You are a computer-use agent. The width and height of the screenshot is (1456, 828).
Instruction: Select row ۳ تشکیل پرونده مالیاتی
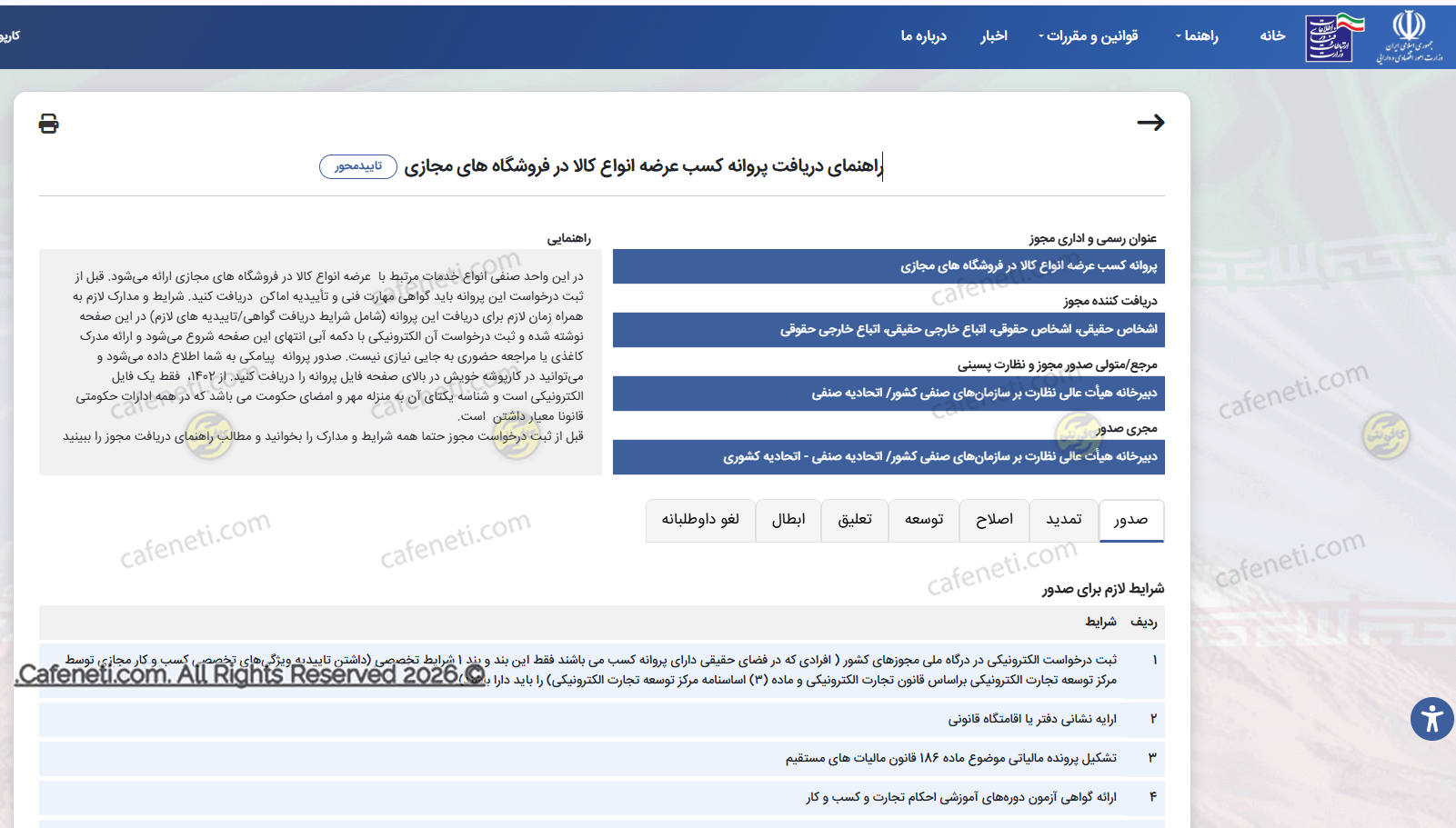coord(601,758)
